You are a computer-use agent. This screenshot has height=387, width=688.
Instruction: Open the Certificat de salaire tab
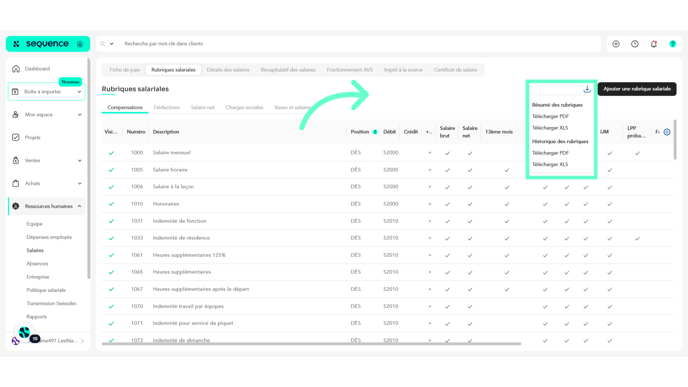pos(455,70)
